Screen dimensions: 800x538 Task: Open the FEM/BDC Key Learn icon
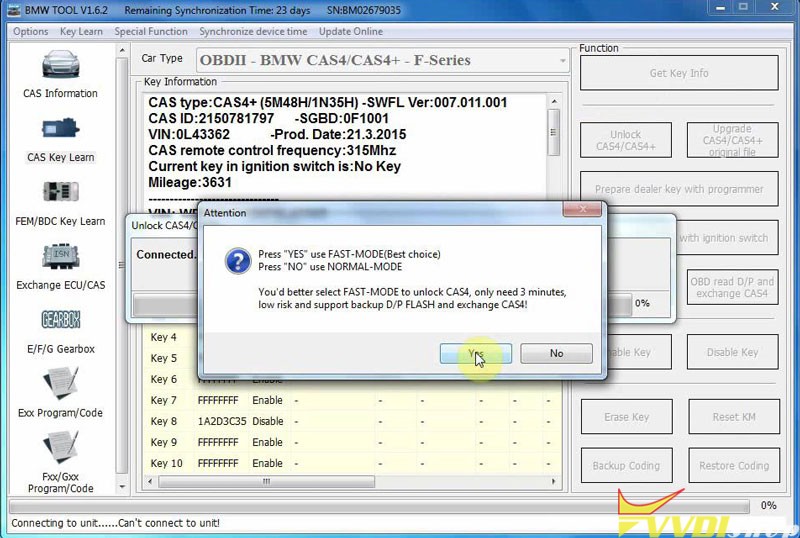[x=61, y=192]
